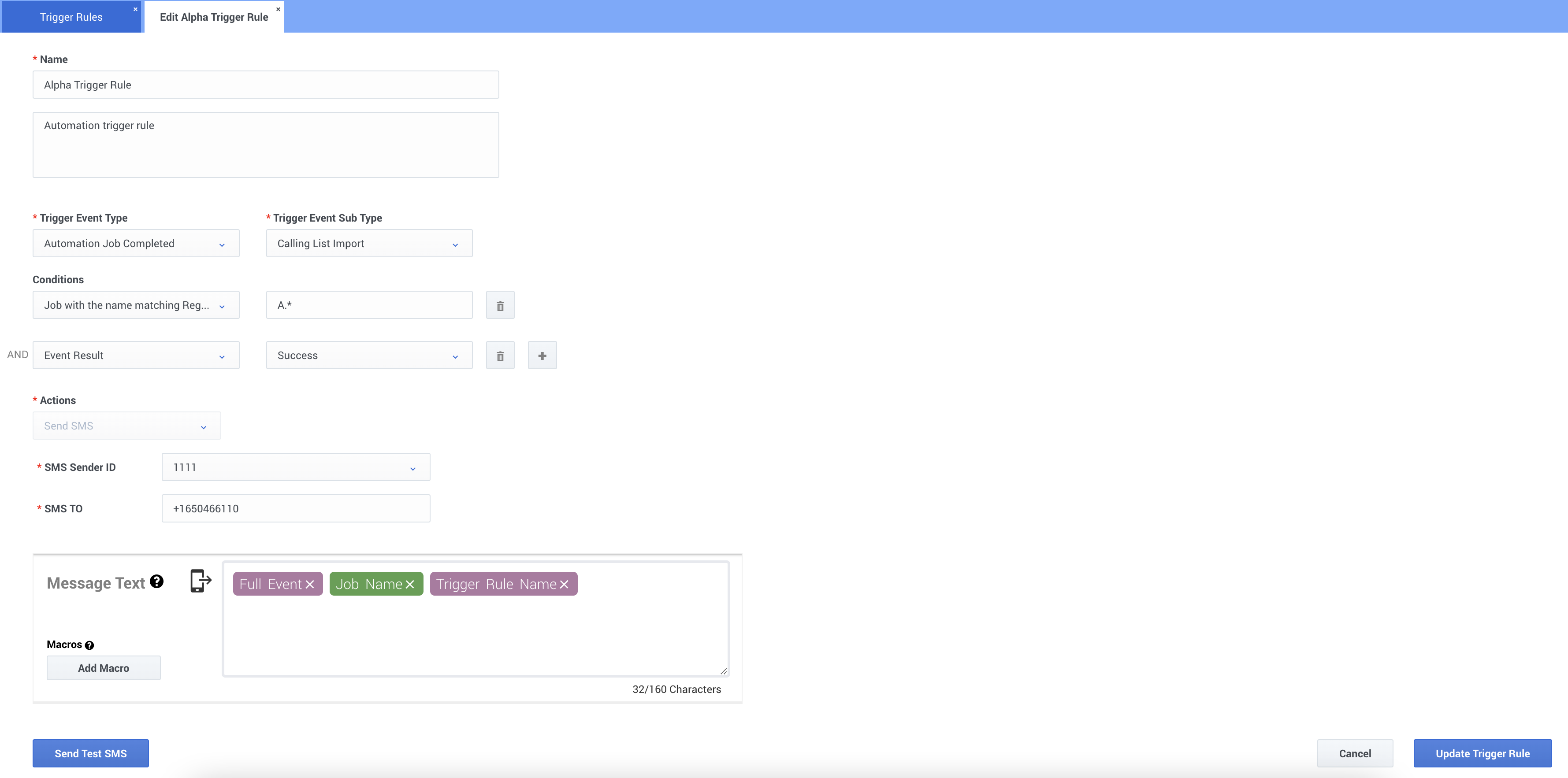Click the Macros label
Image resolution: width=1568 pixels, height=778 pixels.
(x=64, y=645)
